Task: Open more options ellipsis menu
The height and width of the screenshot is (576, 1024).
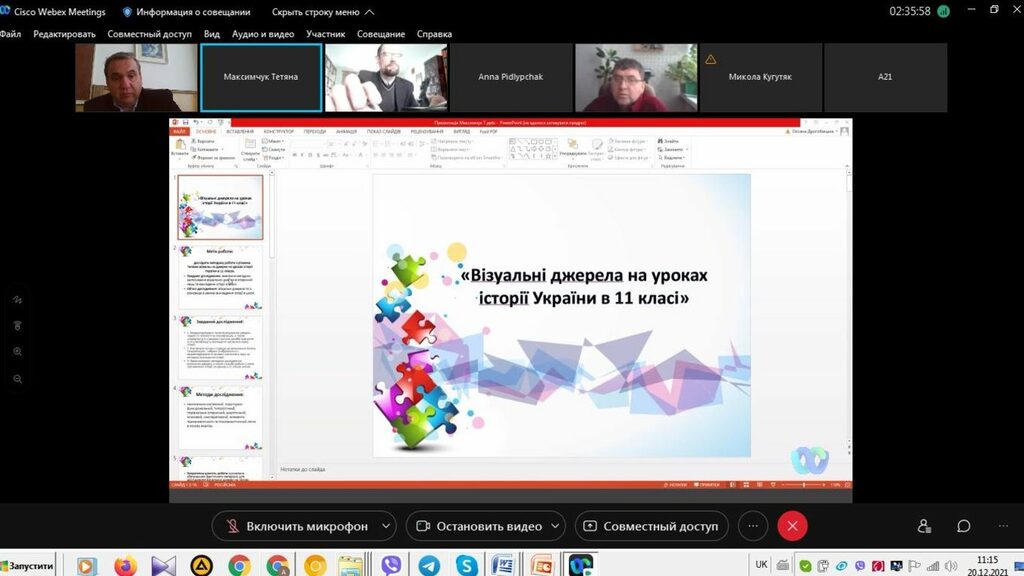Action: [x=753, y=526]
